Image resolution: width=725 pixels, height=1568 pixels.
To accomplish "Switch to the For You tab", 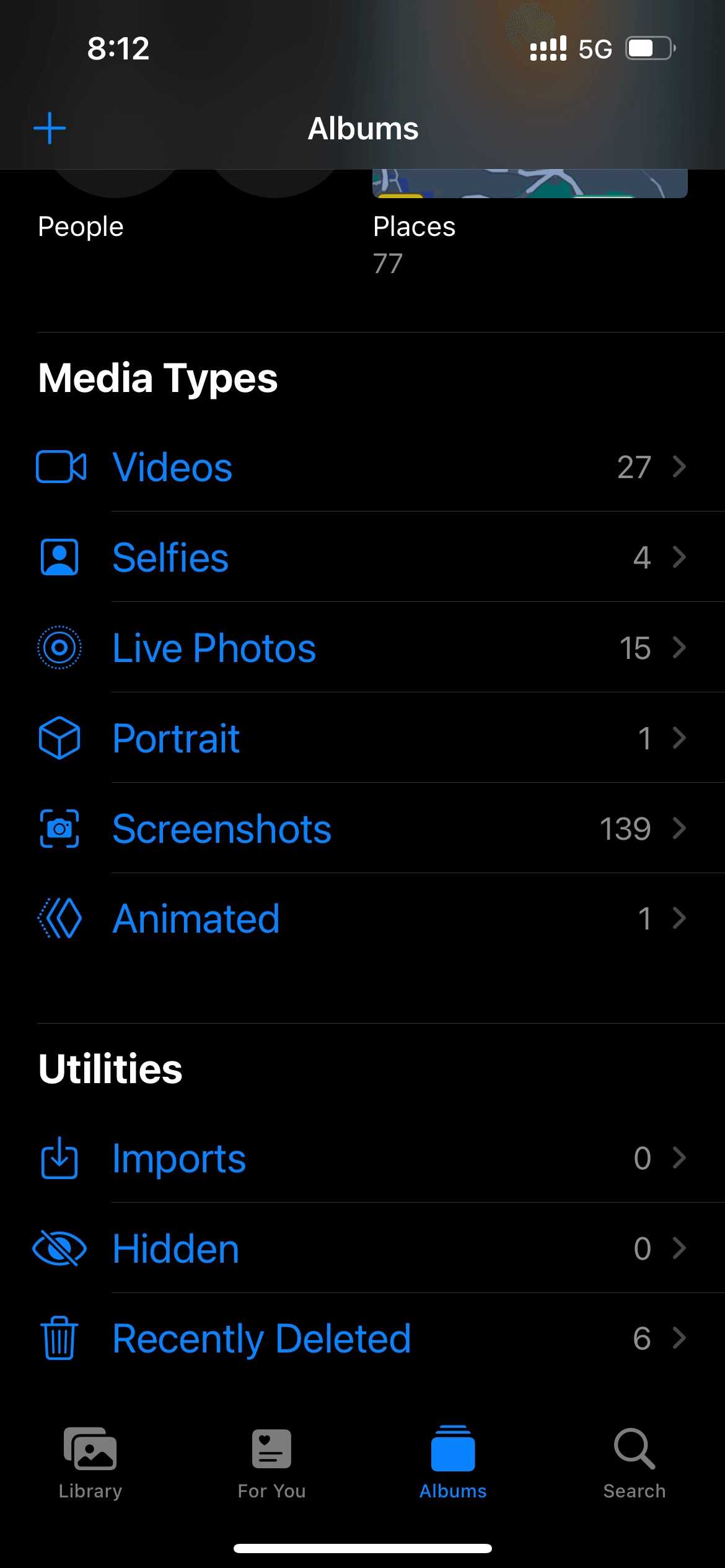I will tap(271, 1463).
